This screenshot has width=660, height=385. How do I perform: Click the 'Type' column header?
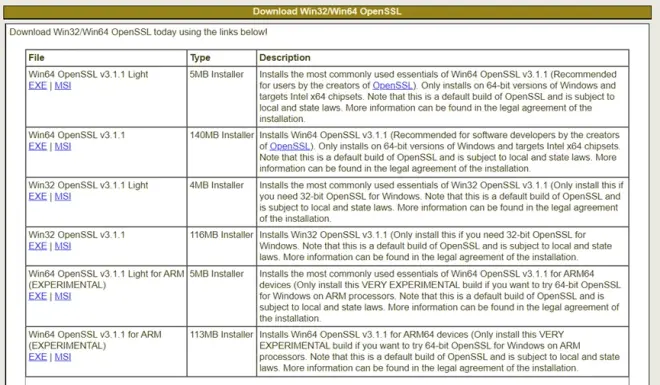tap(221, 58)
